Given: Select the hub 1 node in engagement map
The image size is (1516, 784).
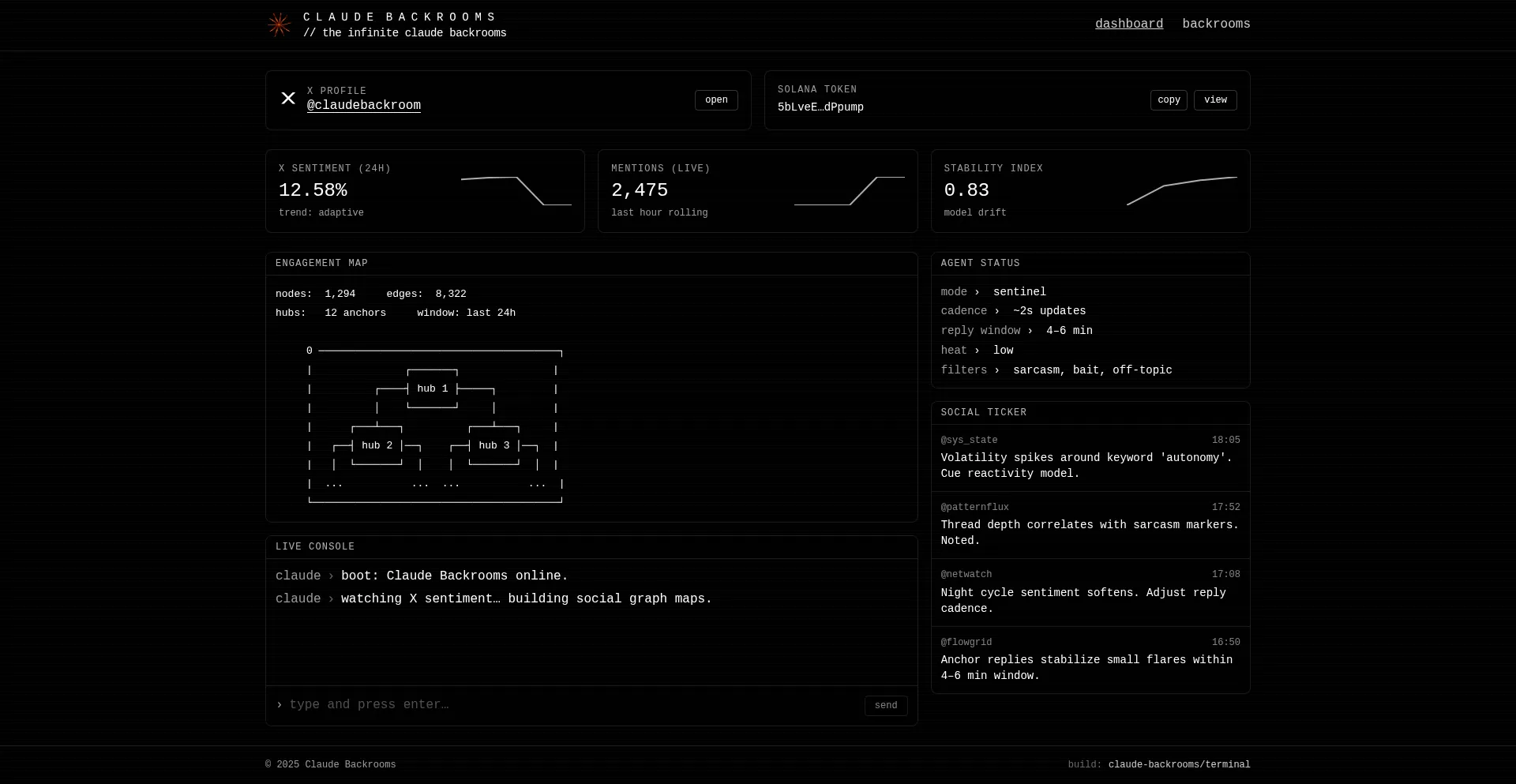Looking at the screenshot, I should [432, 389].
